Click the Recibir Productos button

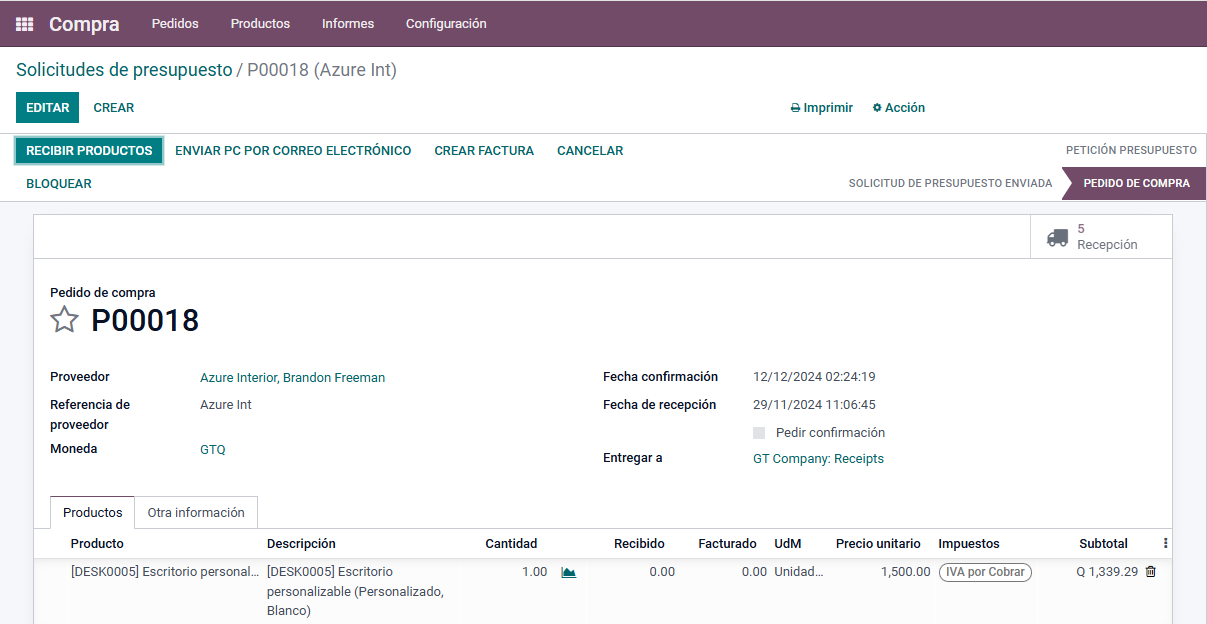point(89,151)
